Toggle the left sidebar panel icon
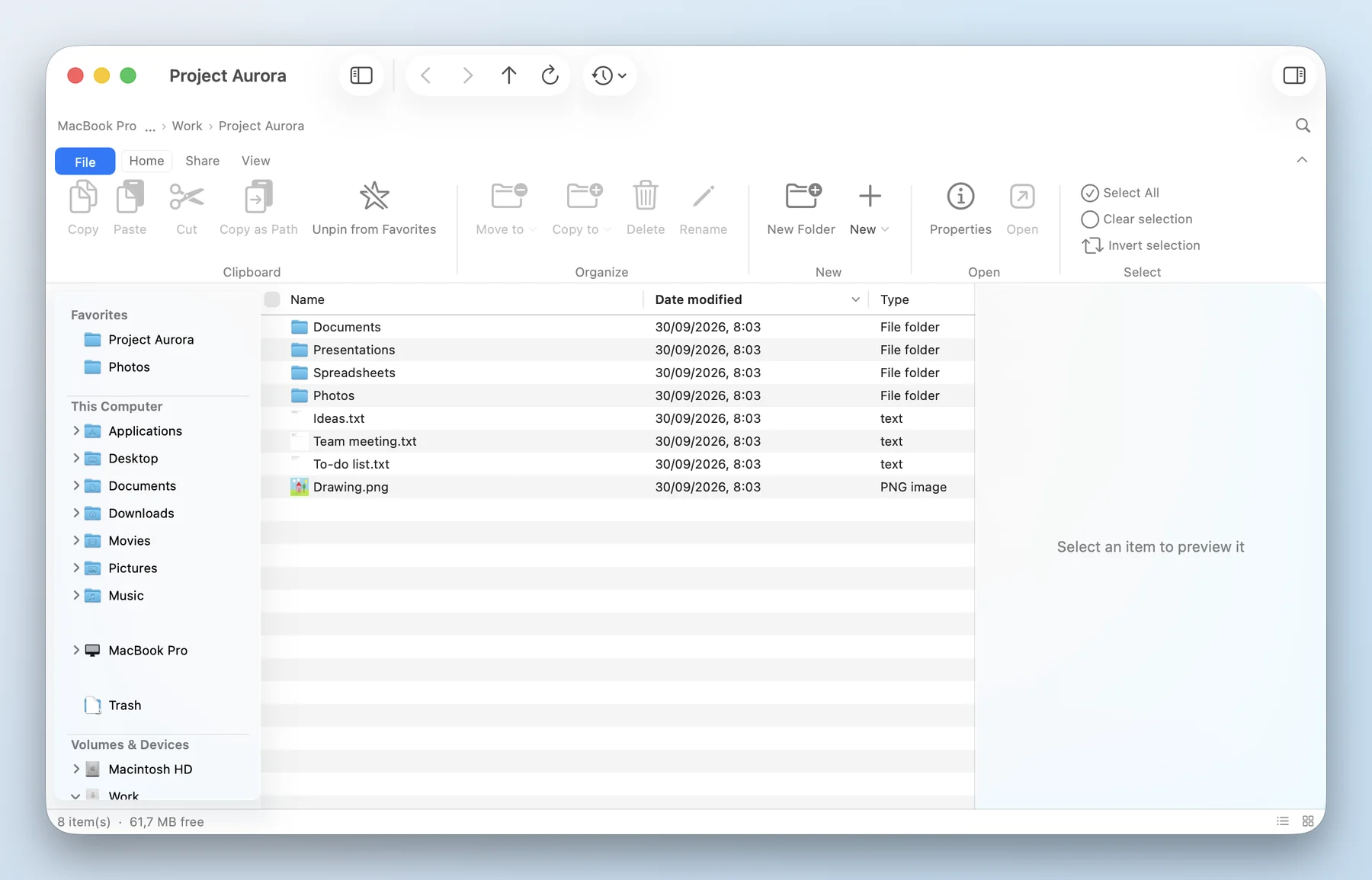Screen dimensions: 1372x880 (x=361, y=75)
